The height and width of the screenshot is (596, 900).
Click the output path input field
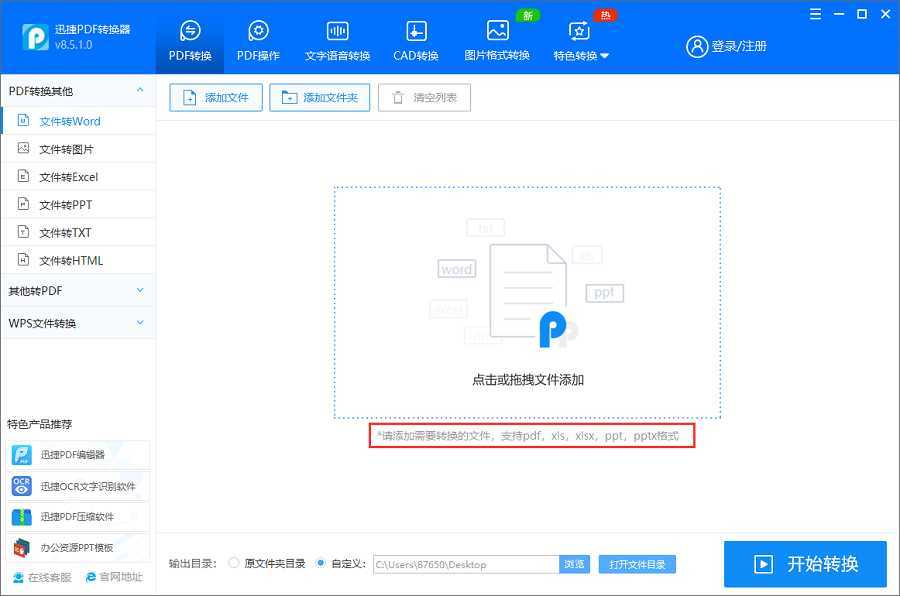click(x=466, y=564)
